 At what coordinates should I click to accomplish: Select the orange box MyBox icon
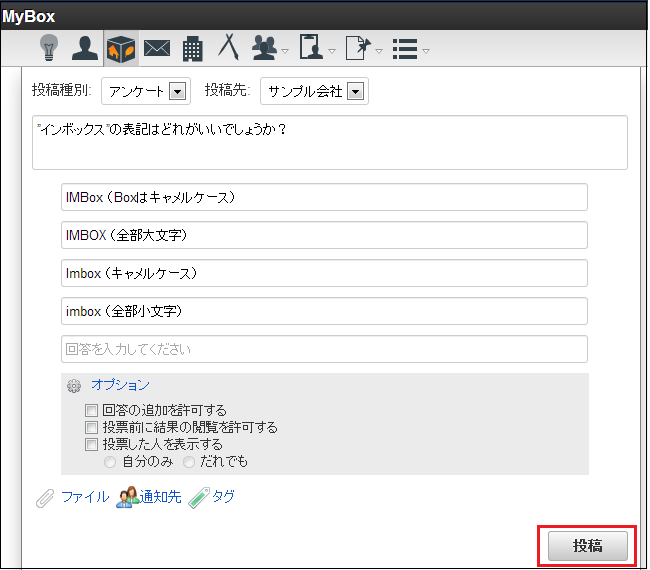pos(121,49)
